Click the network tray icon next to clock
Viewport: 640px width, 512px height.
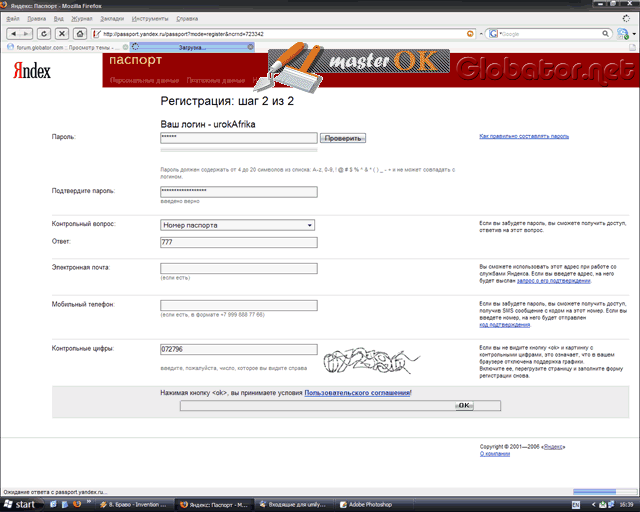pyautogui.click(x=612, y=505)
